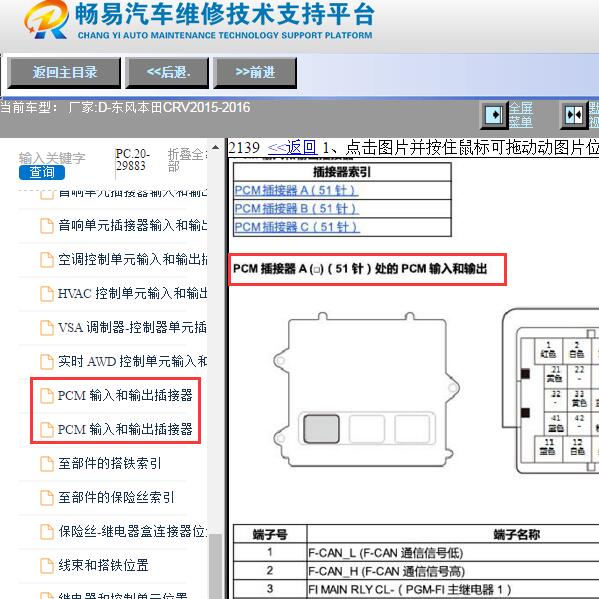599x599 pixels.
Task: Focus the 输入关键字 keyword search field
Action: pyautogui.click(x=52, y=158)
